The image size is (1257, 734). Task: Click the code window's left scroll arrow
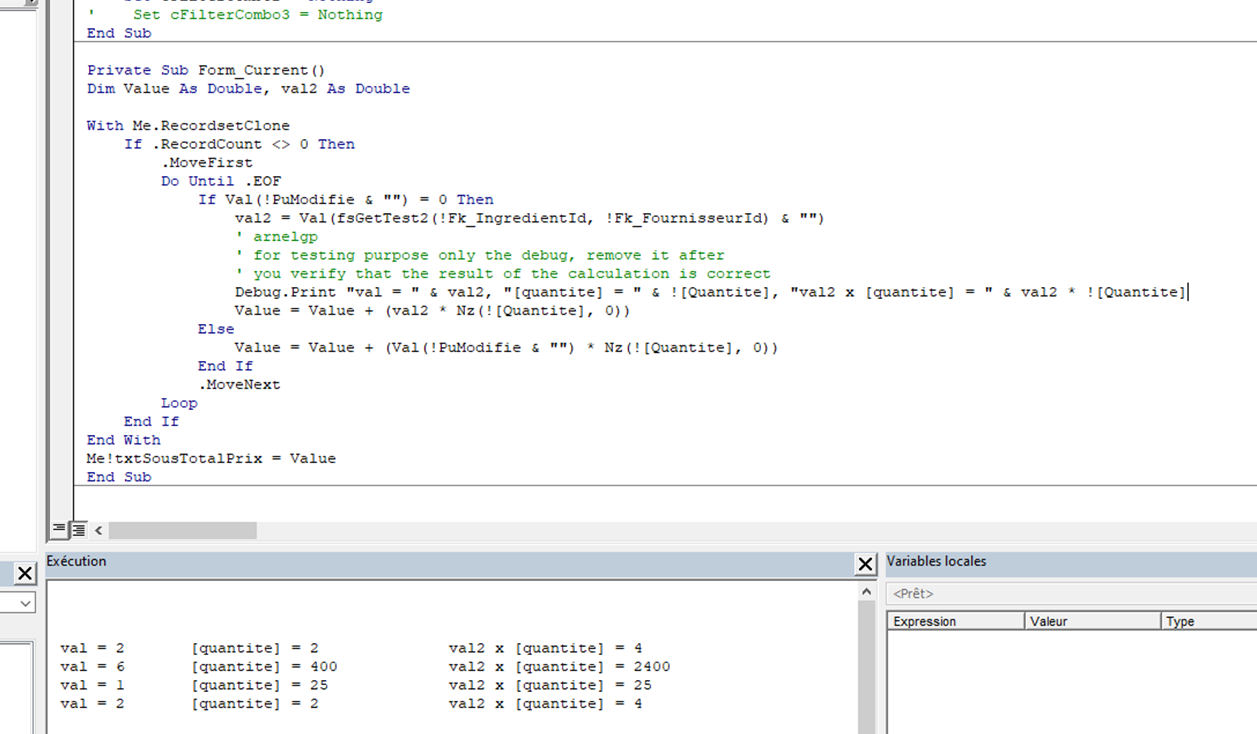point(98,530)
